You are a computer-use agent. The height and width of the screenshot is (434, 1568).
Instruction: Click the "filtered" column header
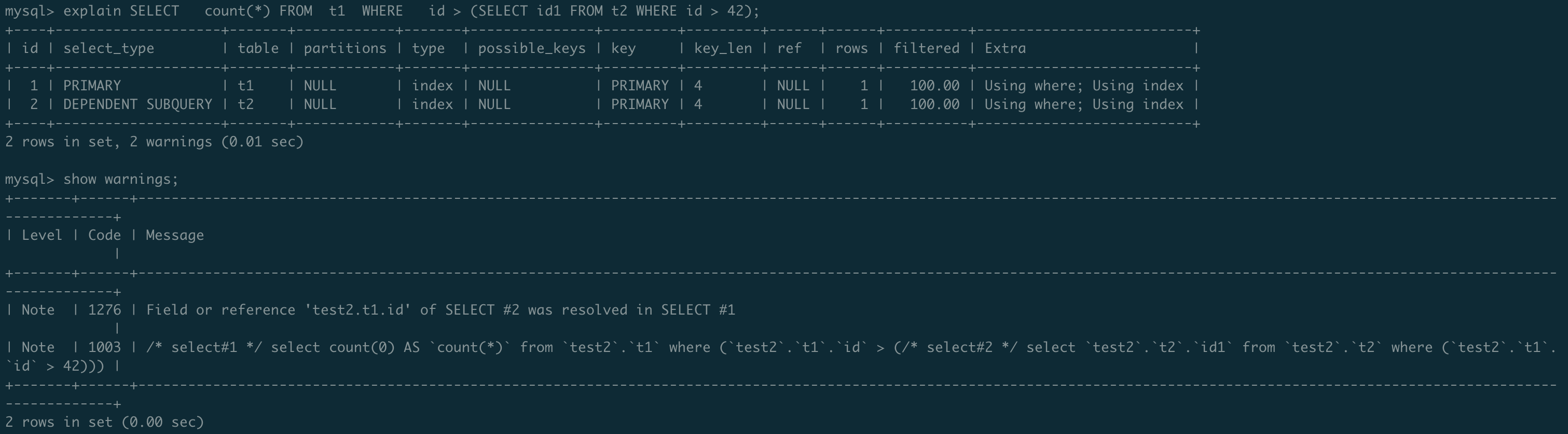[926, 49]
